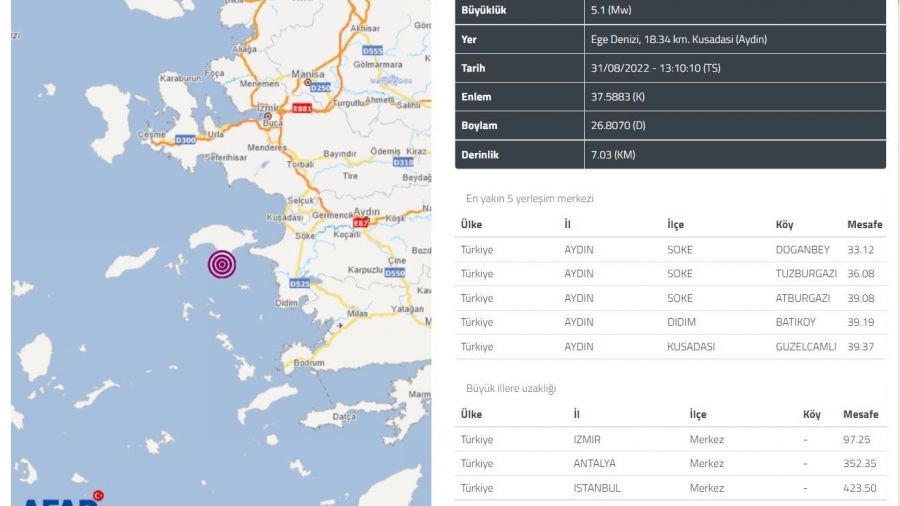The image size is (900, 506).
Task: Click the D555 road shield near Akhisar
Action: [x=372, y=50]
